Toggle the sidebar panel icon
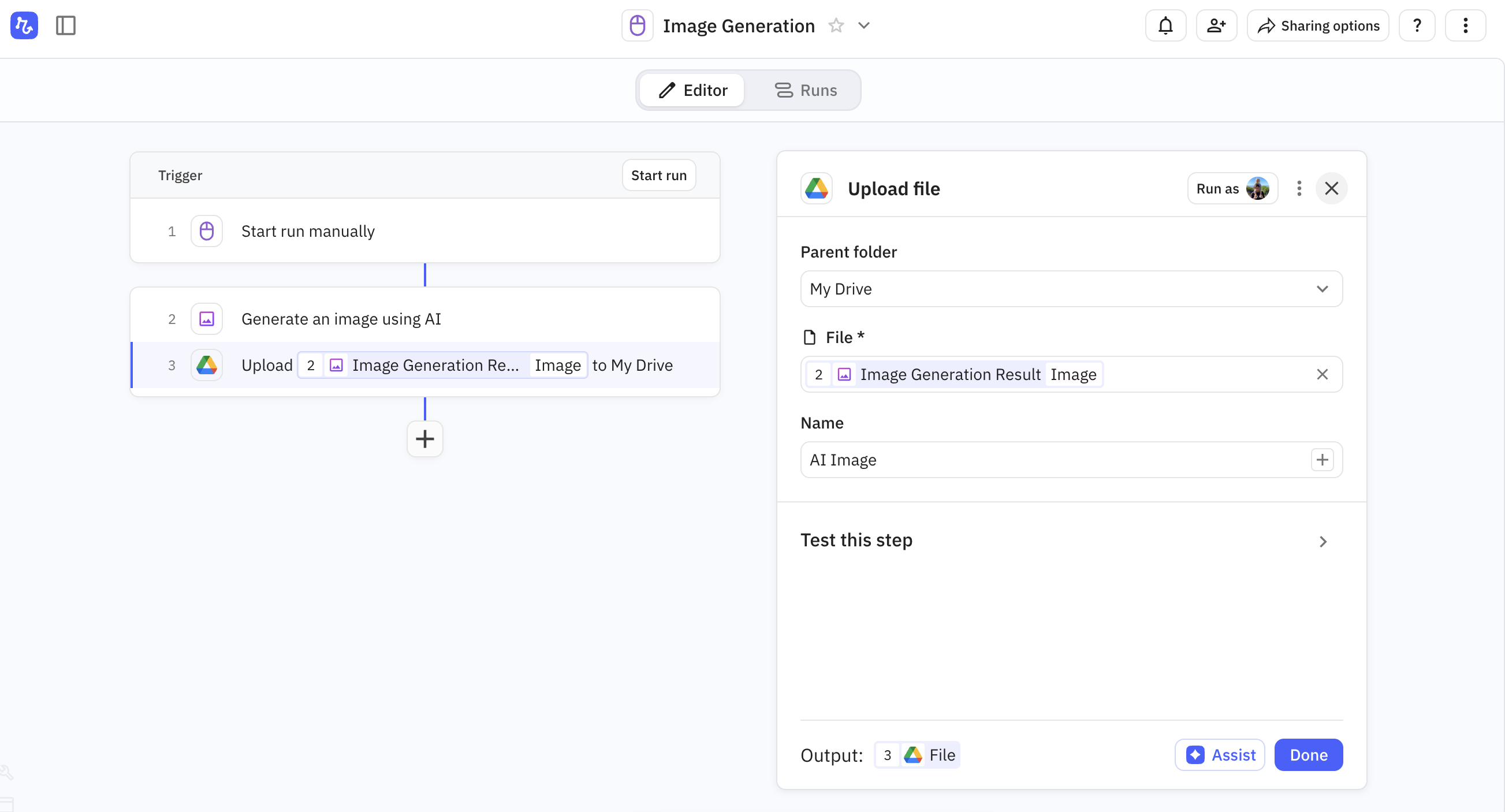1505x812 pixels. (x=65, y=26)
